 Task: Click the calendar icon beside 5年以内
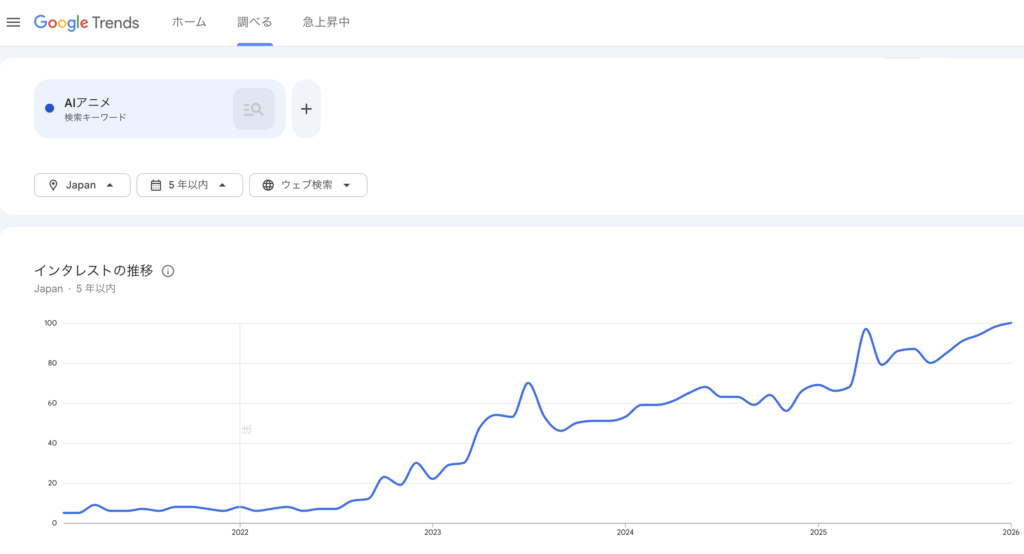click(x=156, y=185)
